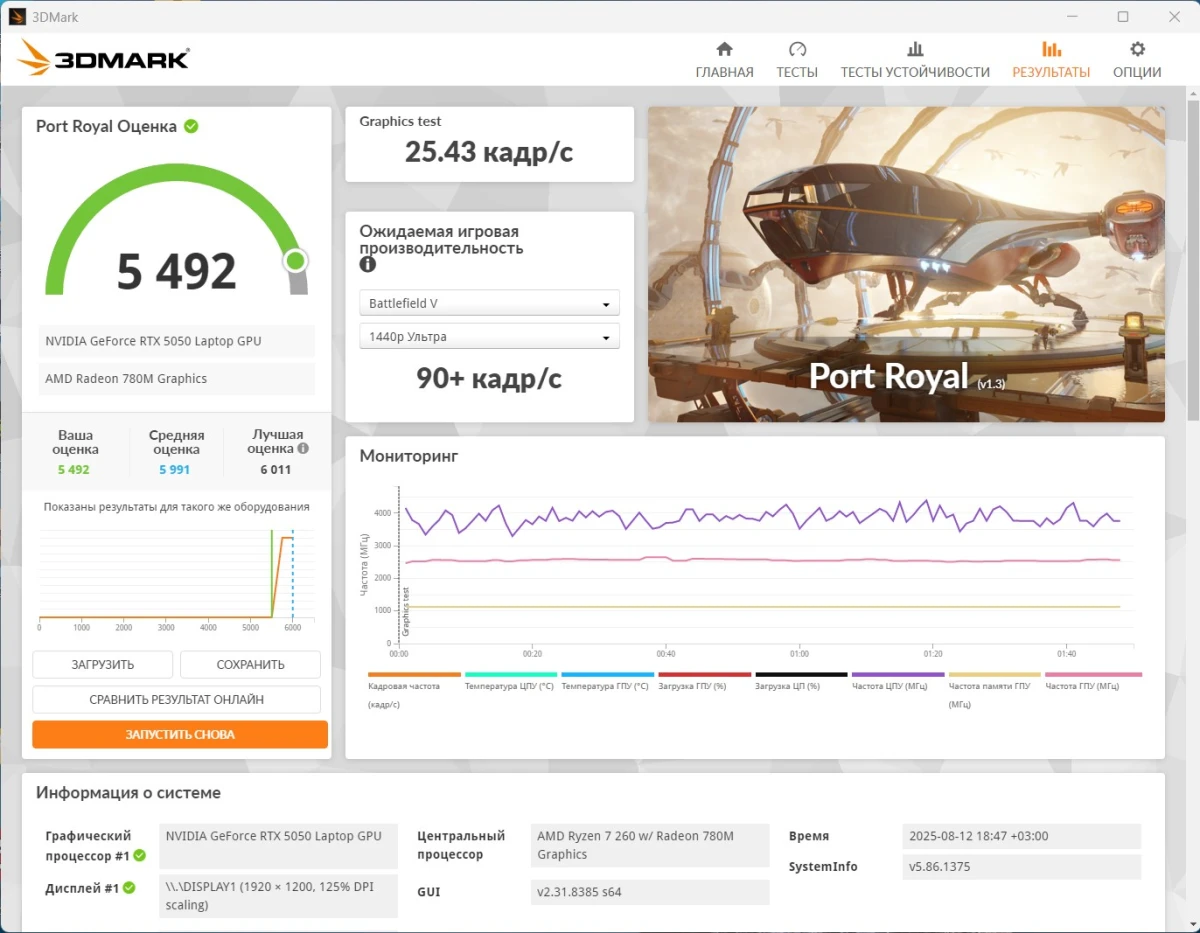Toggle Температура ГПУ legend series

pyautogui.click(x=608, y=681)
